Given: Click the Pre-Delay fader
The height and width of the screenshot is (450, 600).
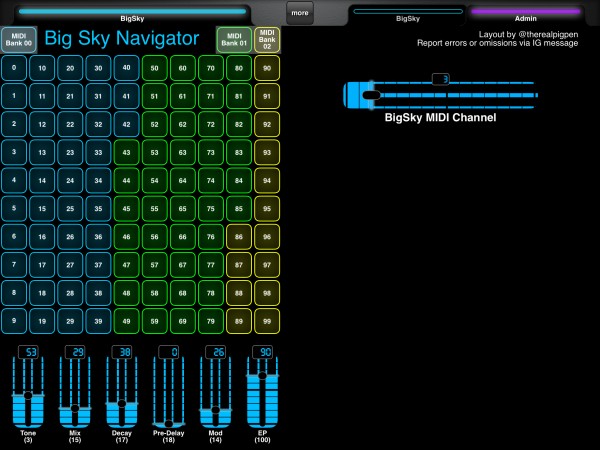Looking at the screenshot, I should pos(169,392).
